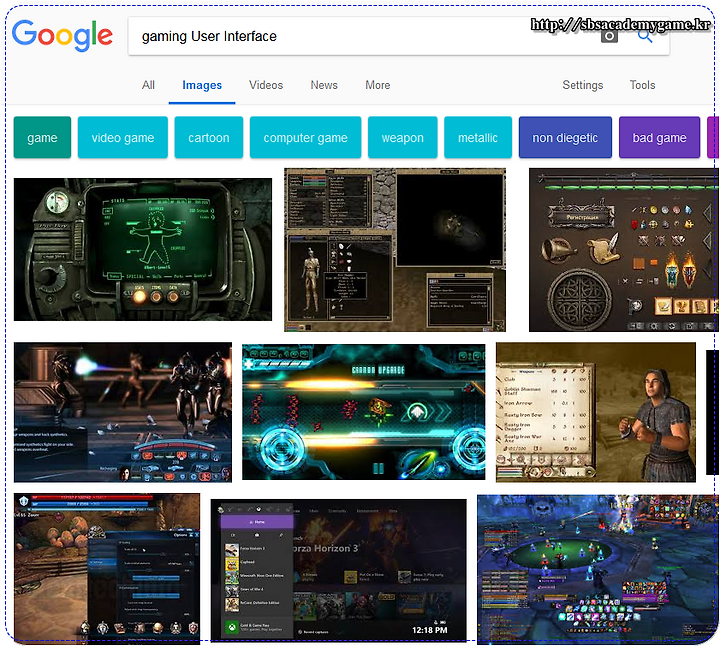The height and width of the screenshot is (646, 720).
Task: Choose the 'non diegetic' filter chip
Action: click(565, 137)
